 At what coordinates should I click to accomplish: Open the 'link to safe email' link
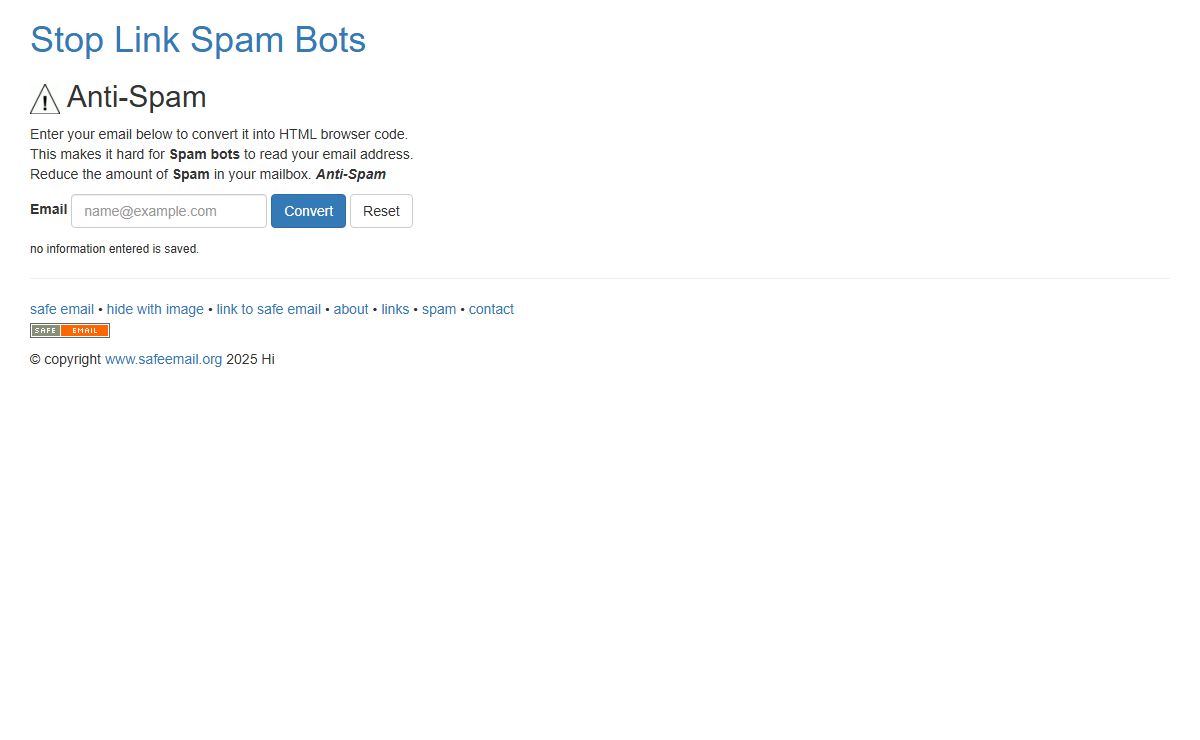click(269, 309)
